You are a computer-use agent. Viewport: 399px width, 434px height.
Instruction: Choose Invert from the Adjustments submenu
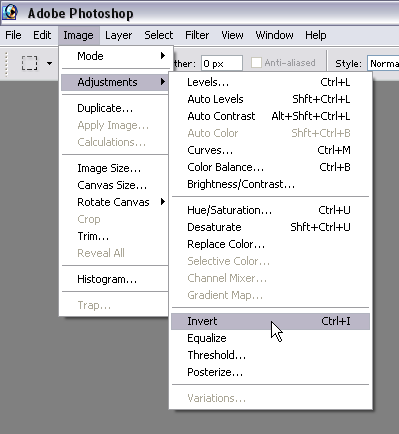tap(270, 321)
